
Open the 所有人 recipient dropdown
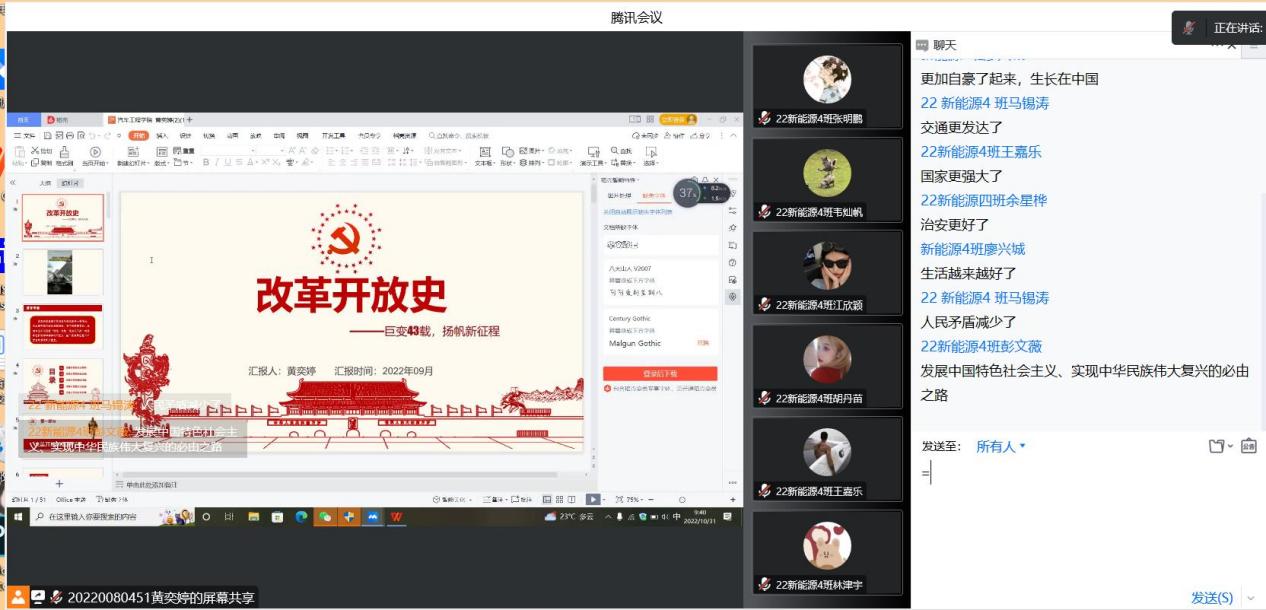[x=1001, y=447]
